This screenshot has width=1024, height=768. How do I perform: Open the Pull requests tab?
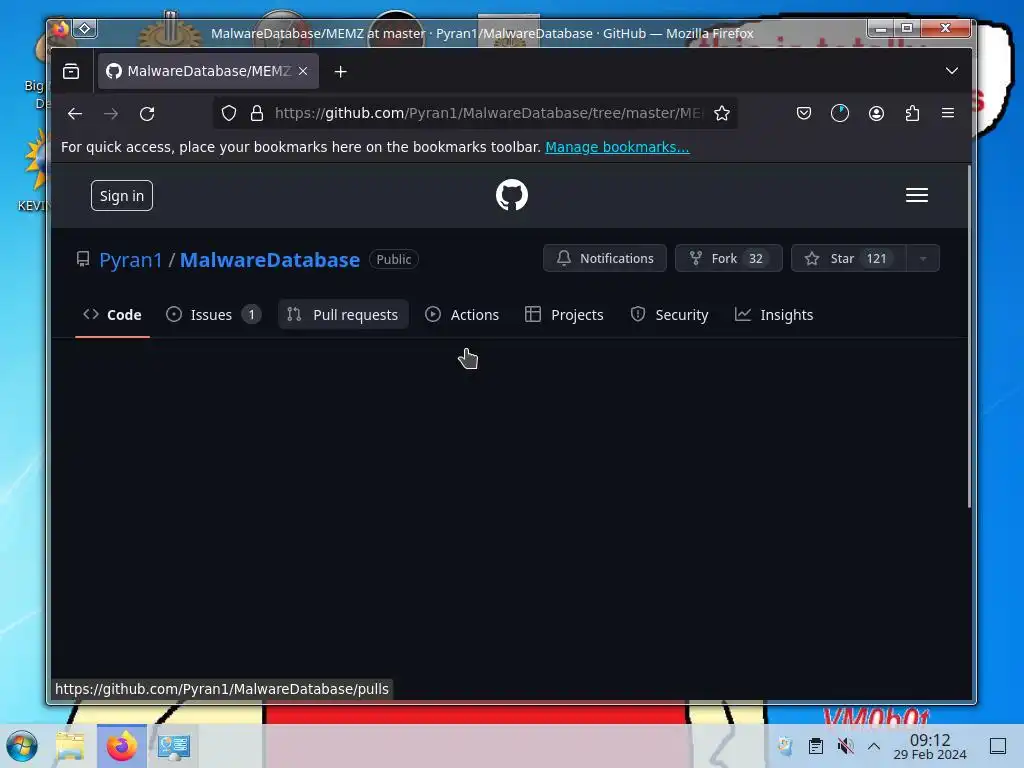point(343,315)
